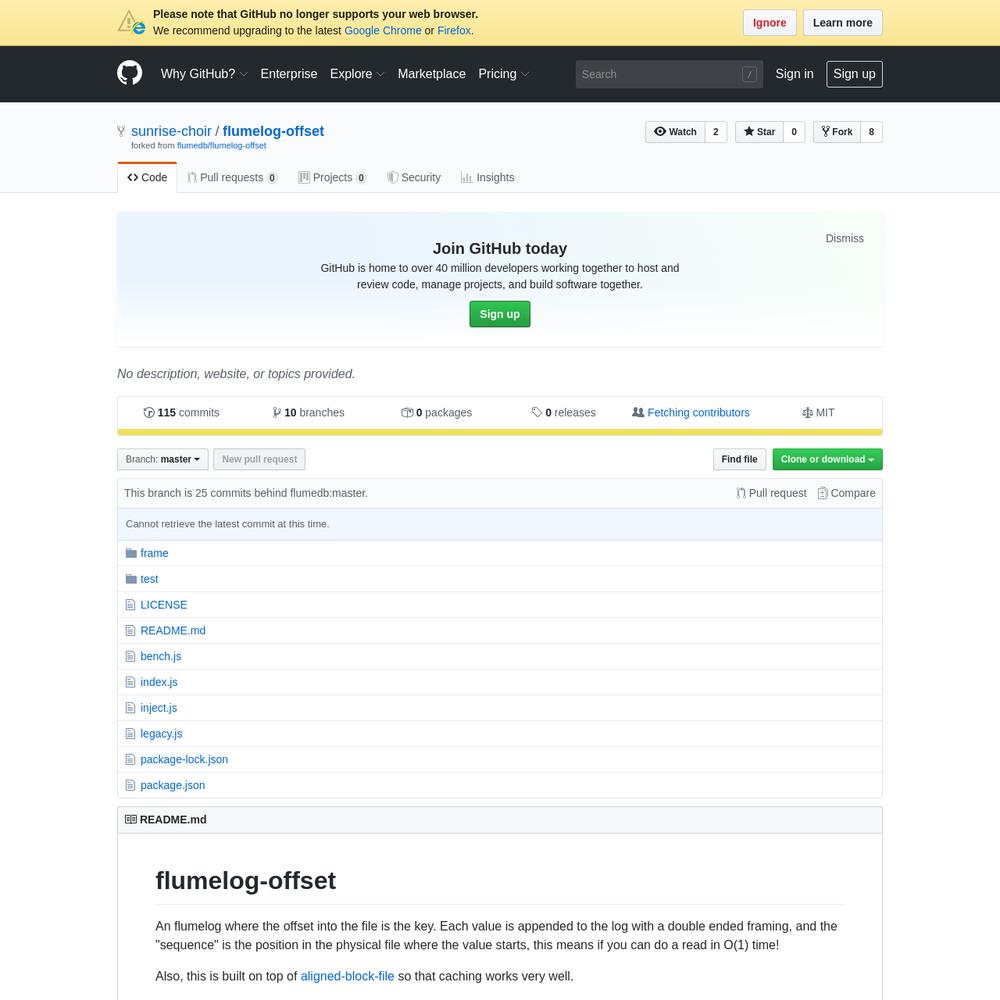Click the file icon next to README.md row
1000x1000 pixels.
130,631
